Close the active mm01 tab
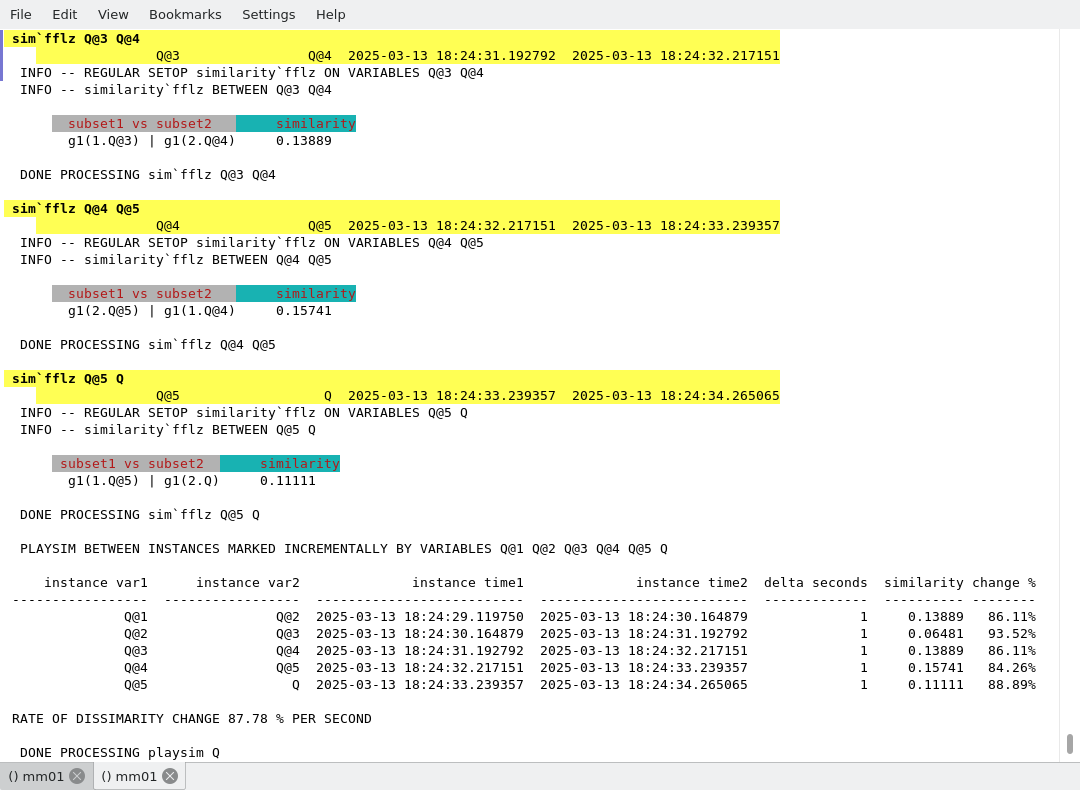This screenshot has width=1080, height=790. pyautogui.click(x=170, y=776)
